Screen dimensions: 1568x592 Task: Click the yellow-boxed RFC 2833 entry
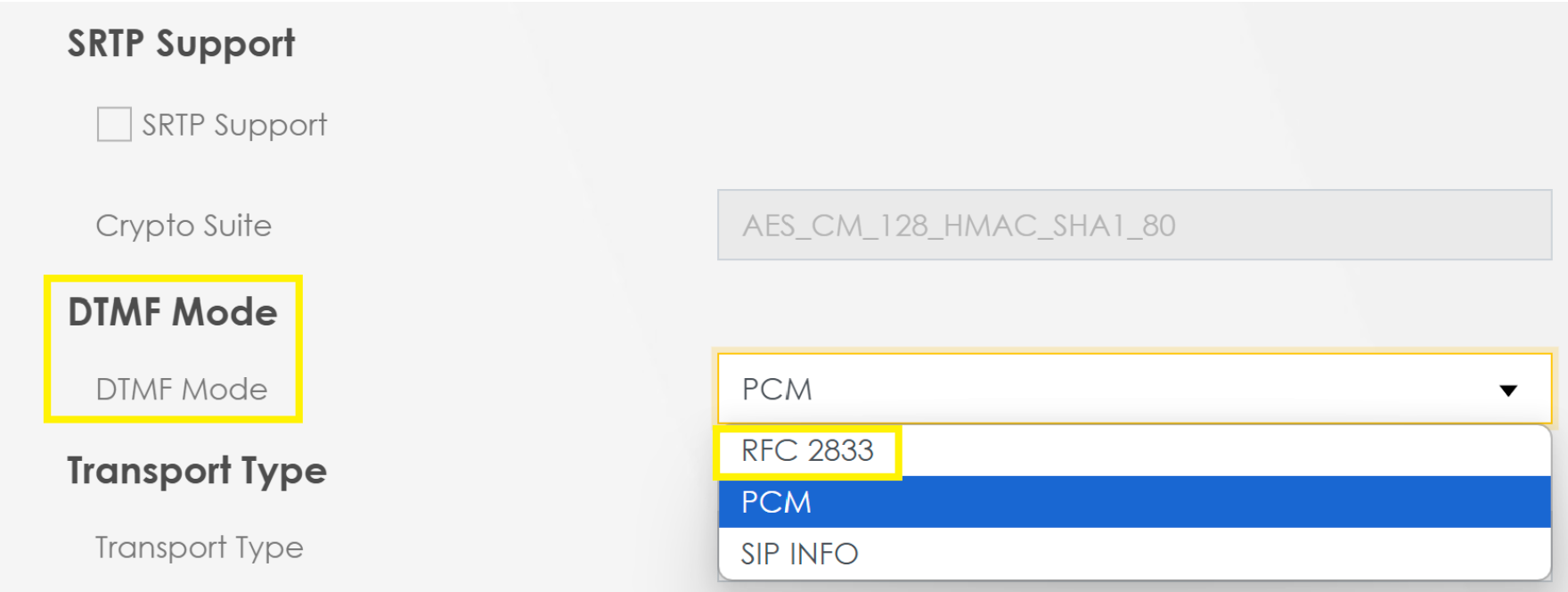tap(807, 451)
